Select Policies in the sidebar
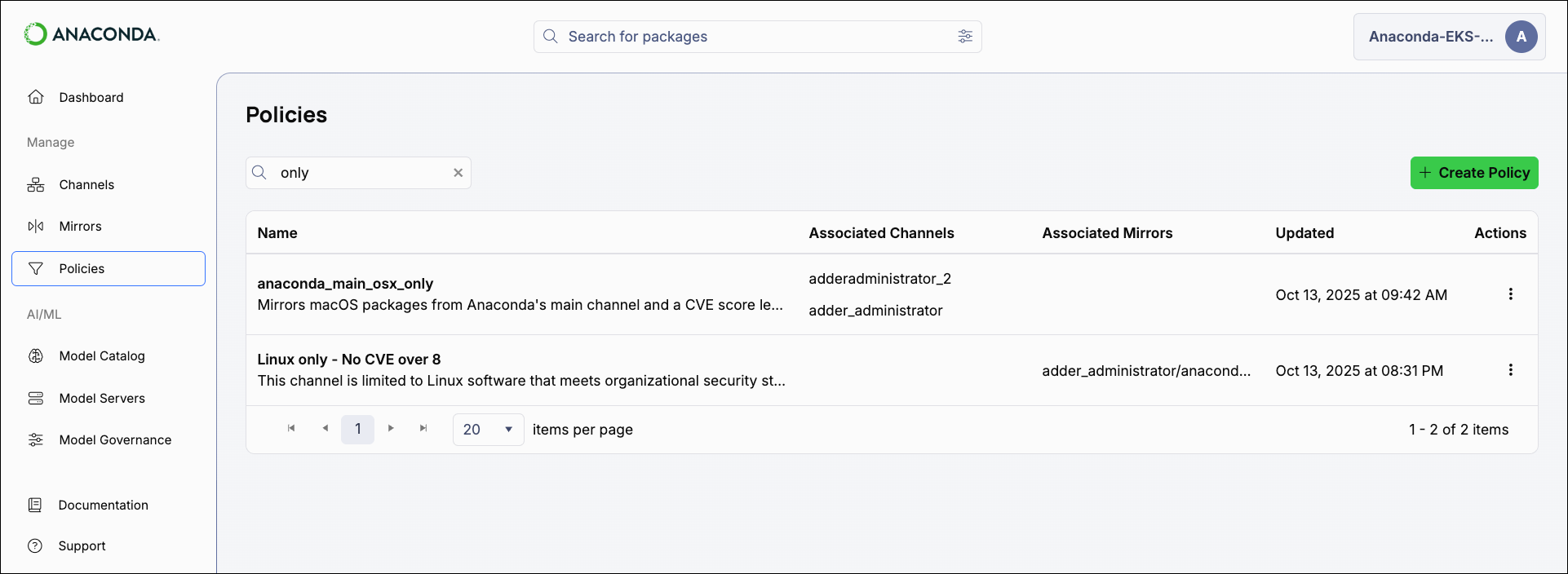This screenshot has height=574, width=1568. point(109,269)
